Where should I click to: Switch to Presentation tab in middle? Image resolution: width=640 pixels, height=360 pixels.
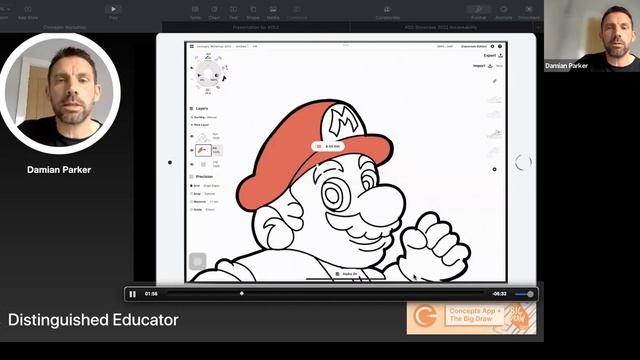point(256,27)
